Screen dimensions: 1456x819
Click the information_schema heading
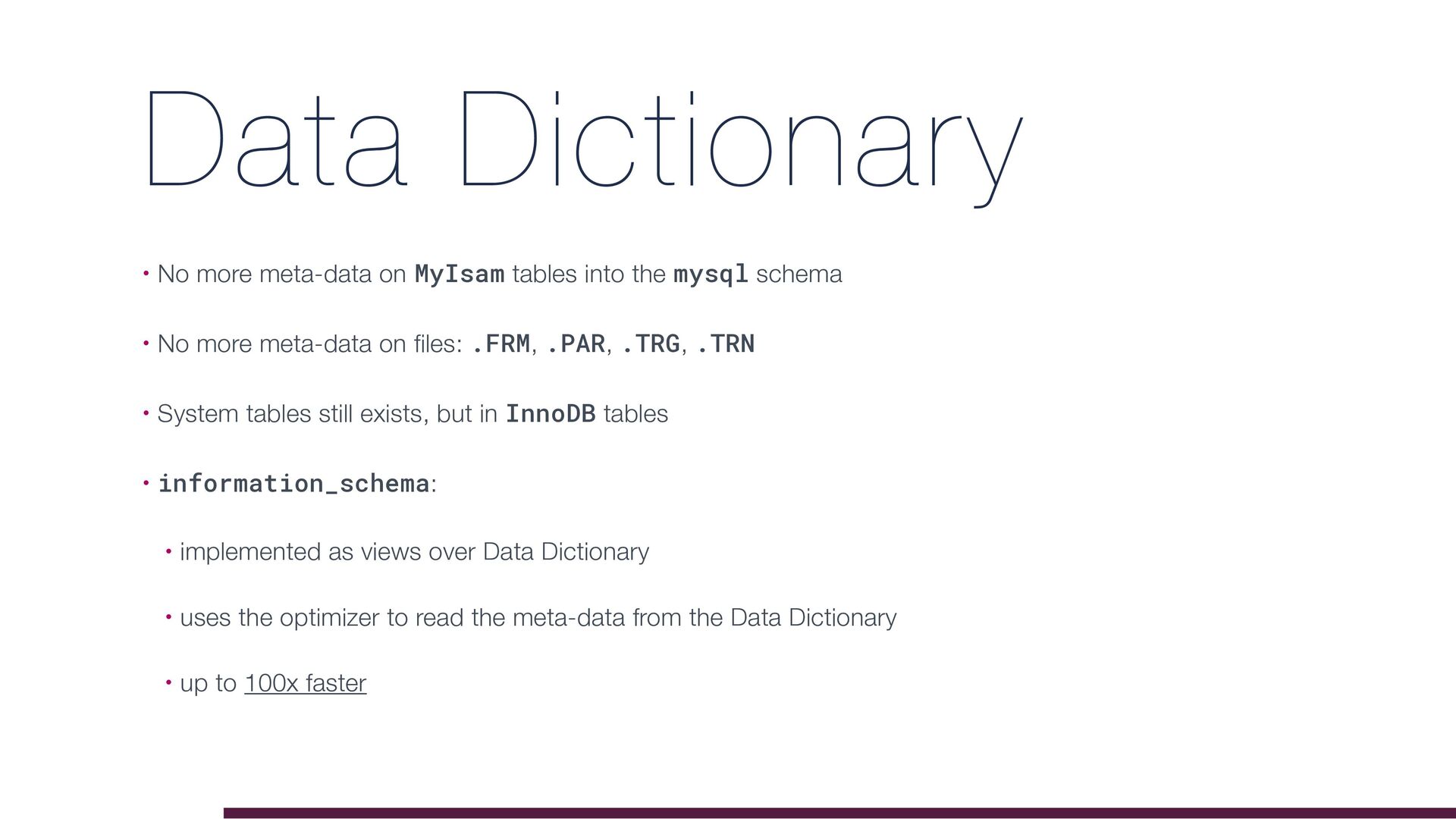pyautogui.click(x=293, y=484)
